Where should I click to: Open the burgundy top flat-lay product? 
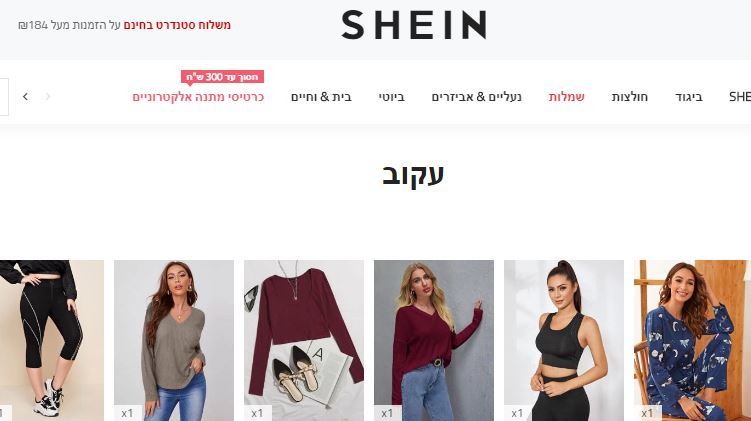[x=304, y=341]
